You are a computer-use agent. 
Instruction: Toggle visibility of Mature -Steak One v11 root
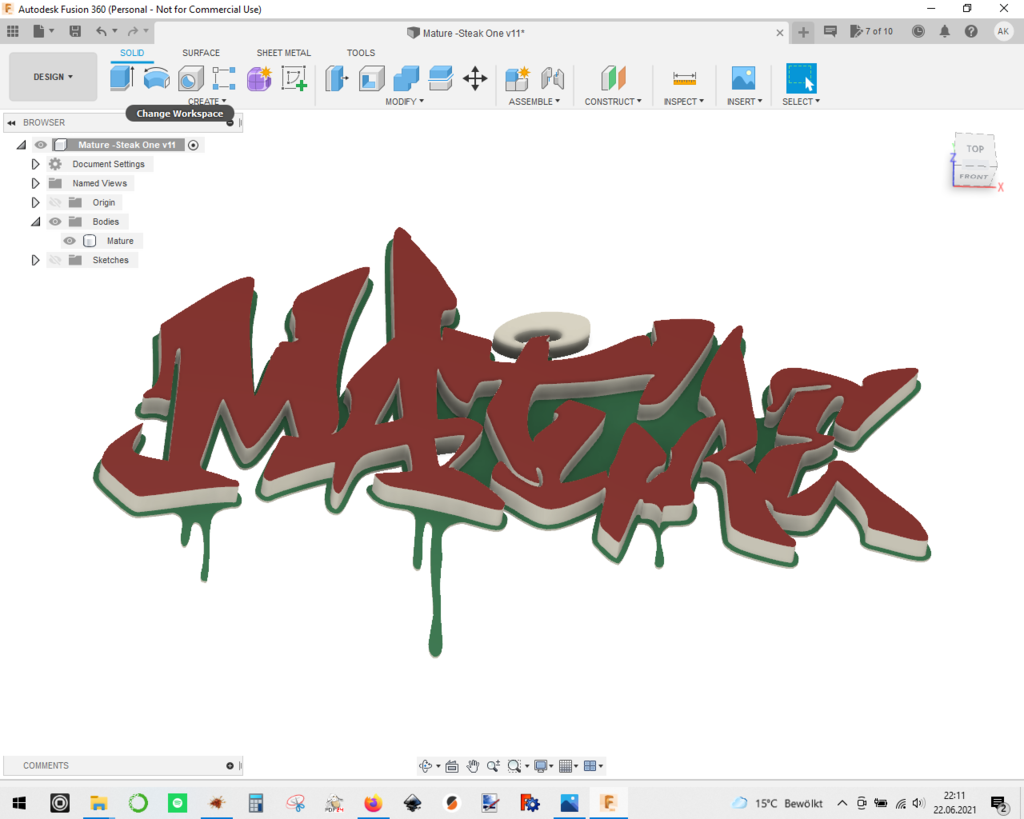(x=40, y=145)
